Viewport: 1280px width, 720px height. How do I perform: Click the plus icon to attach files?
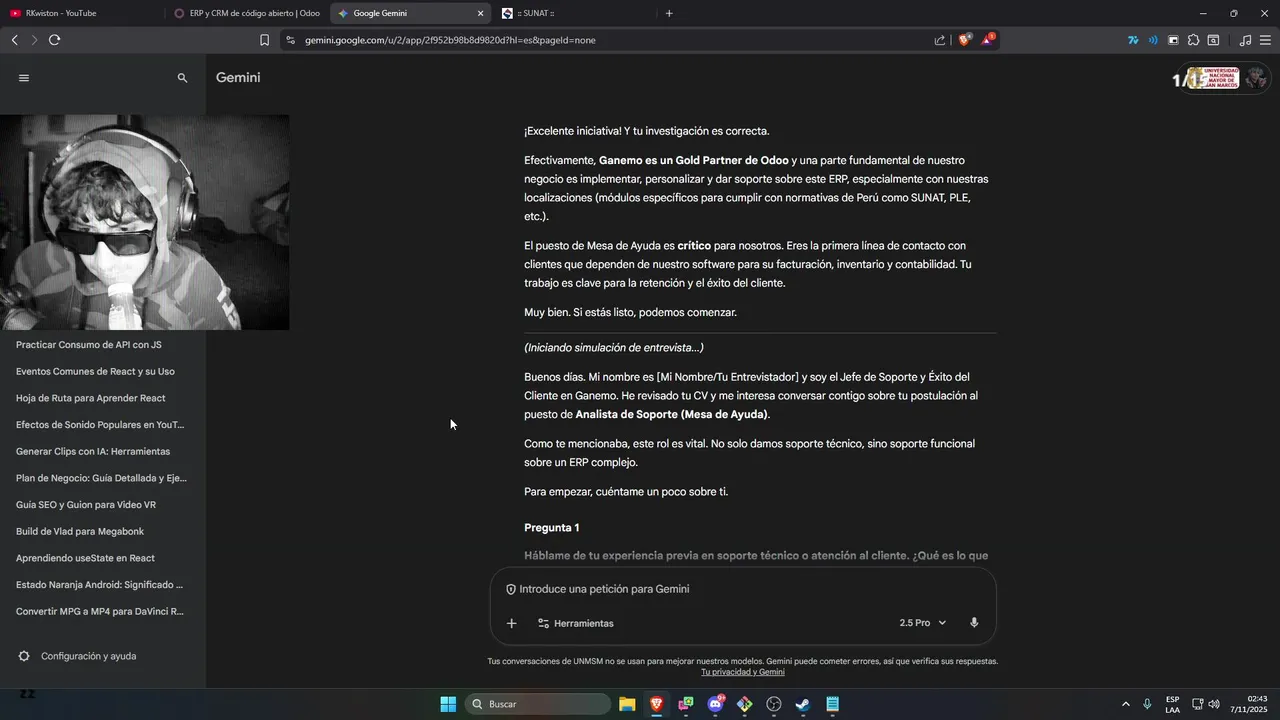511,623
